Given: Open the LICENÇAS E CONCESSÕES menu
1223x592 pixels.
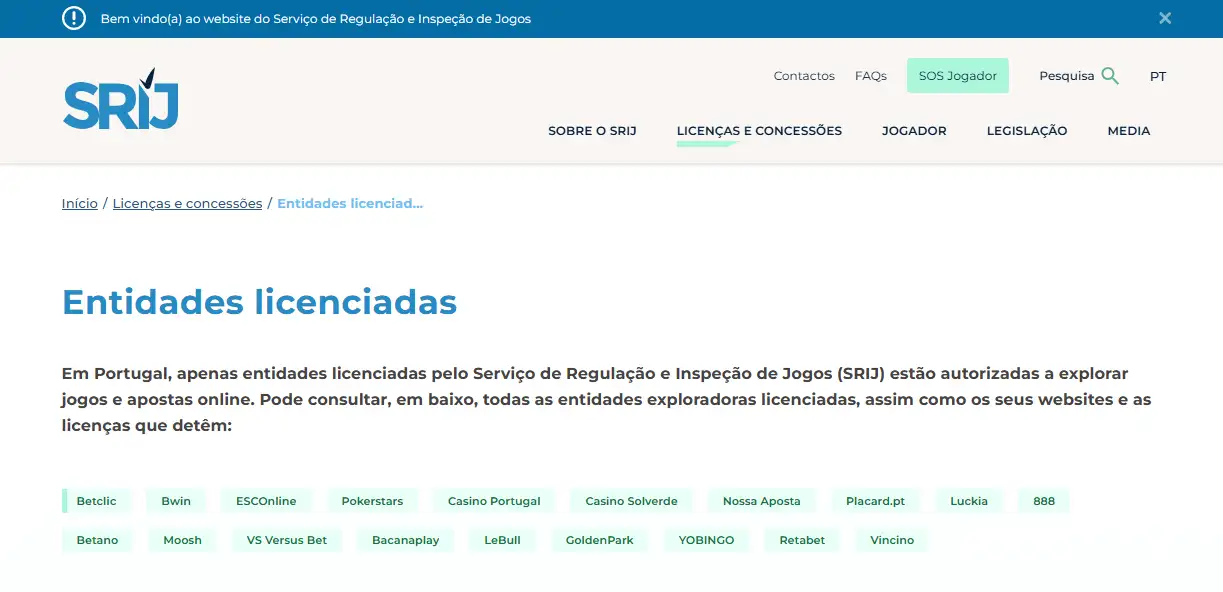Looking at the screenshot, I should point(759,131).
